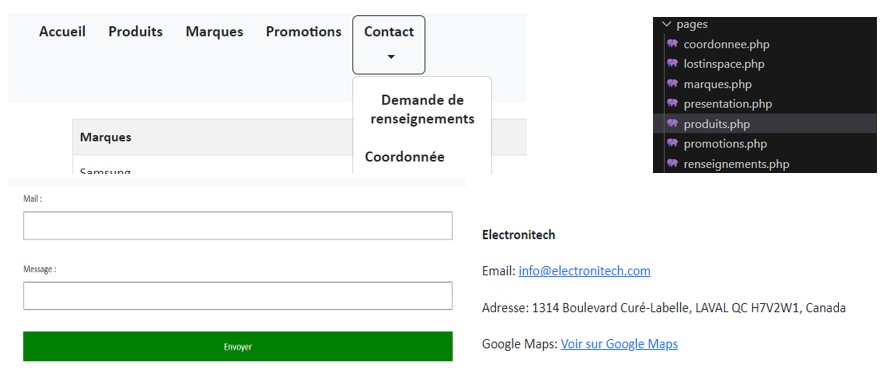
Task: Follow the Voir sur Google Maps link
Action: pos(619,344)
